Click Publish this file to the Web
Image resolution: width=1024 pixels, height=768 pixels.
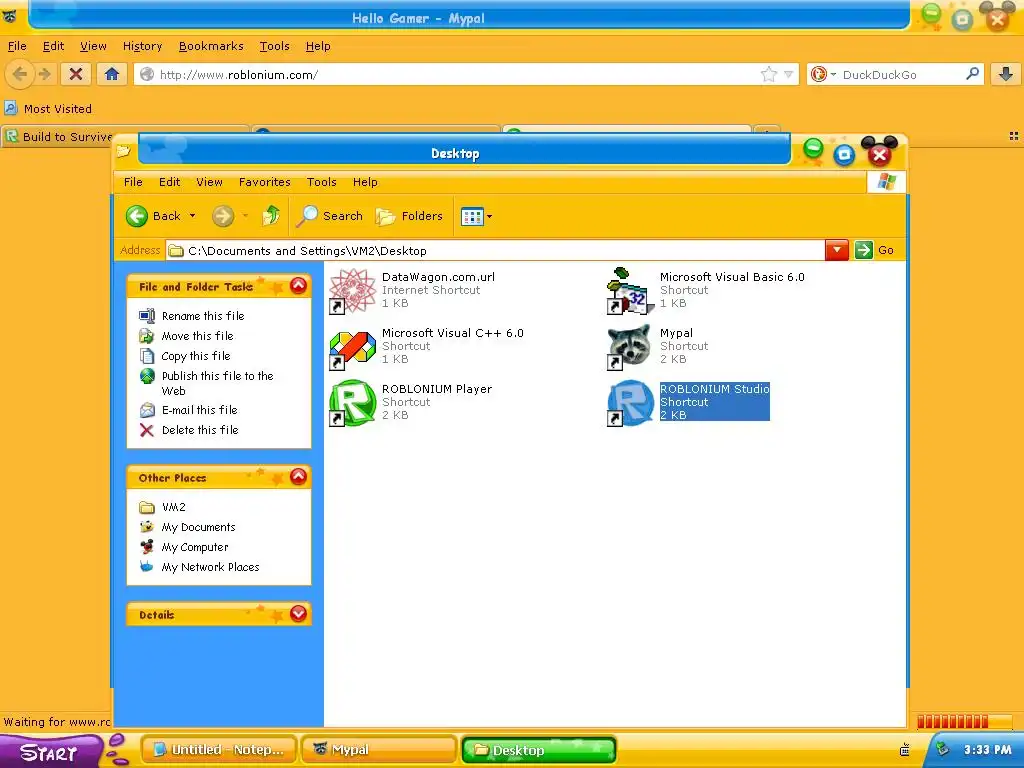[x=217, y=383]
